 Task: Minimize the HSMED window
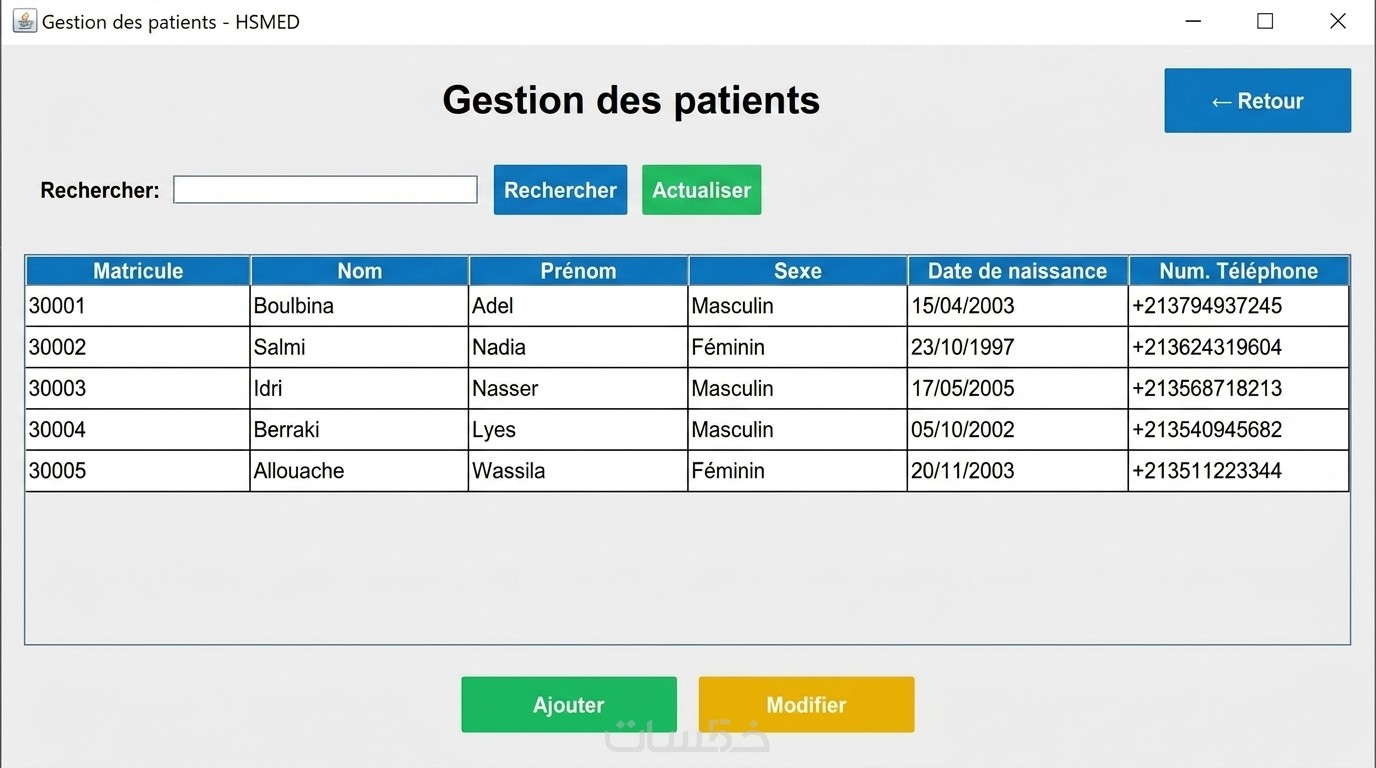tap(1192, 21)
